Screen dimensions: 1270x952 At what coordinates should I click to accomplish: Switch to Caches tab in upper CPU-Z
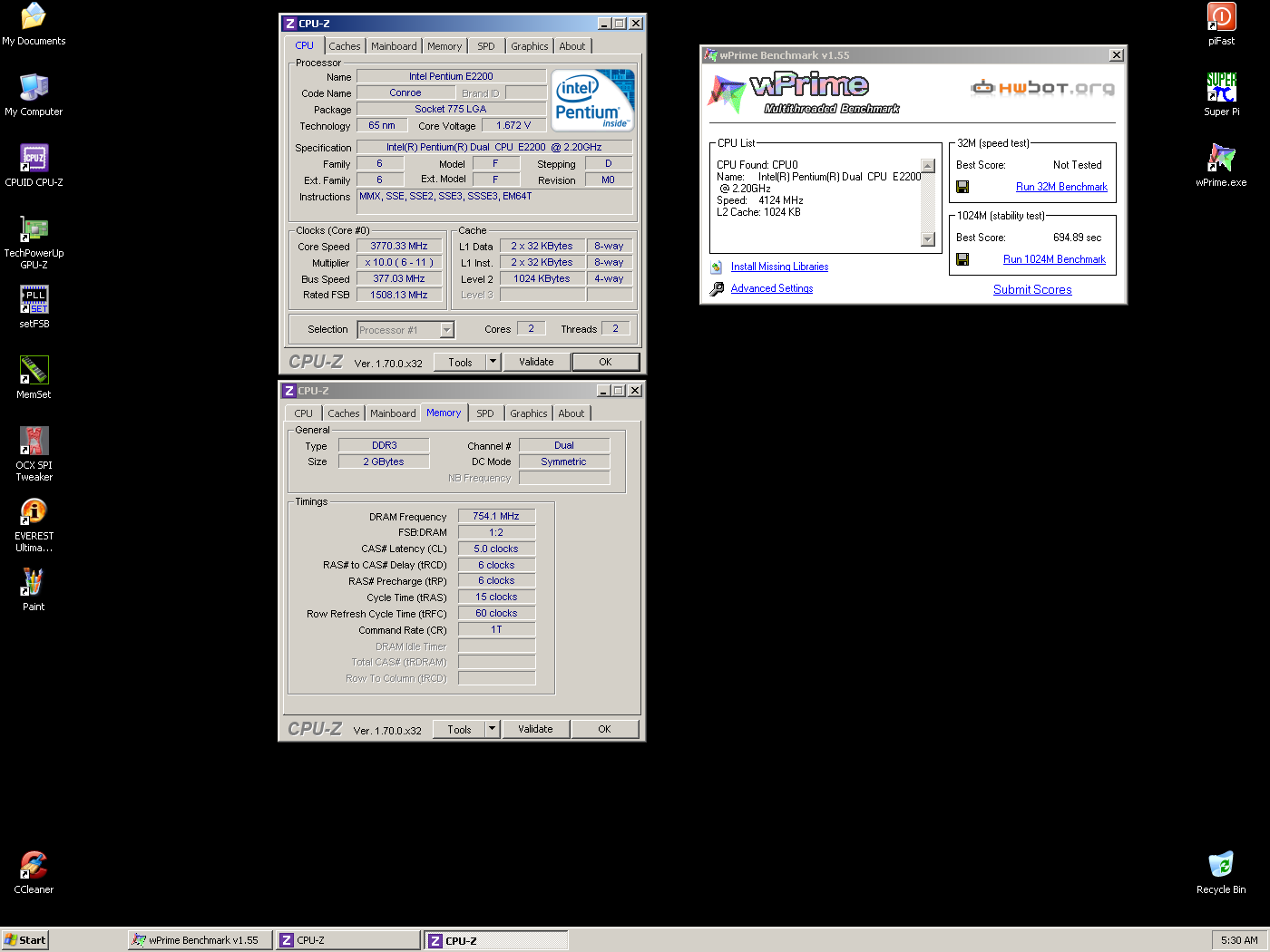[345, 46]
